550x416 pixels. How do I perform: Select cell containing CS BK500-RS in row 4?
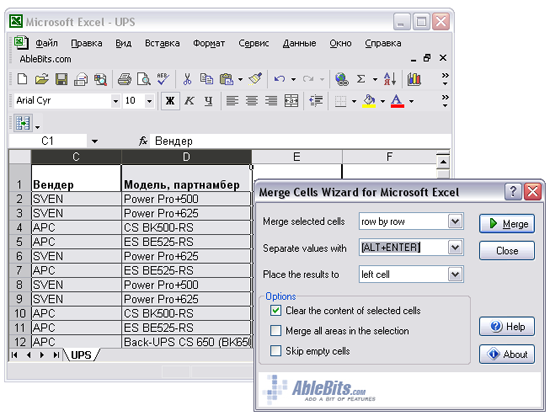point(186,228)
